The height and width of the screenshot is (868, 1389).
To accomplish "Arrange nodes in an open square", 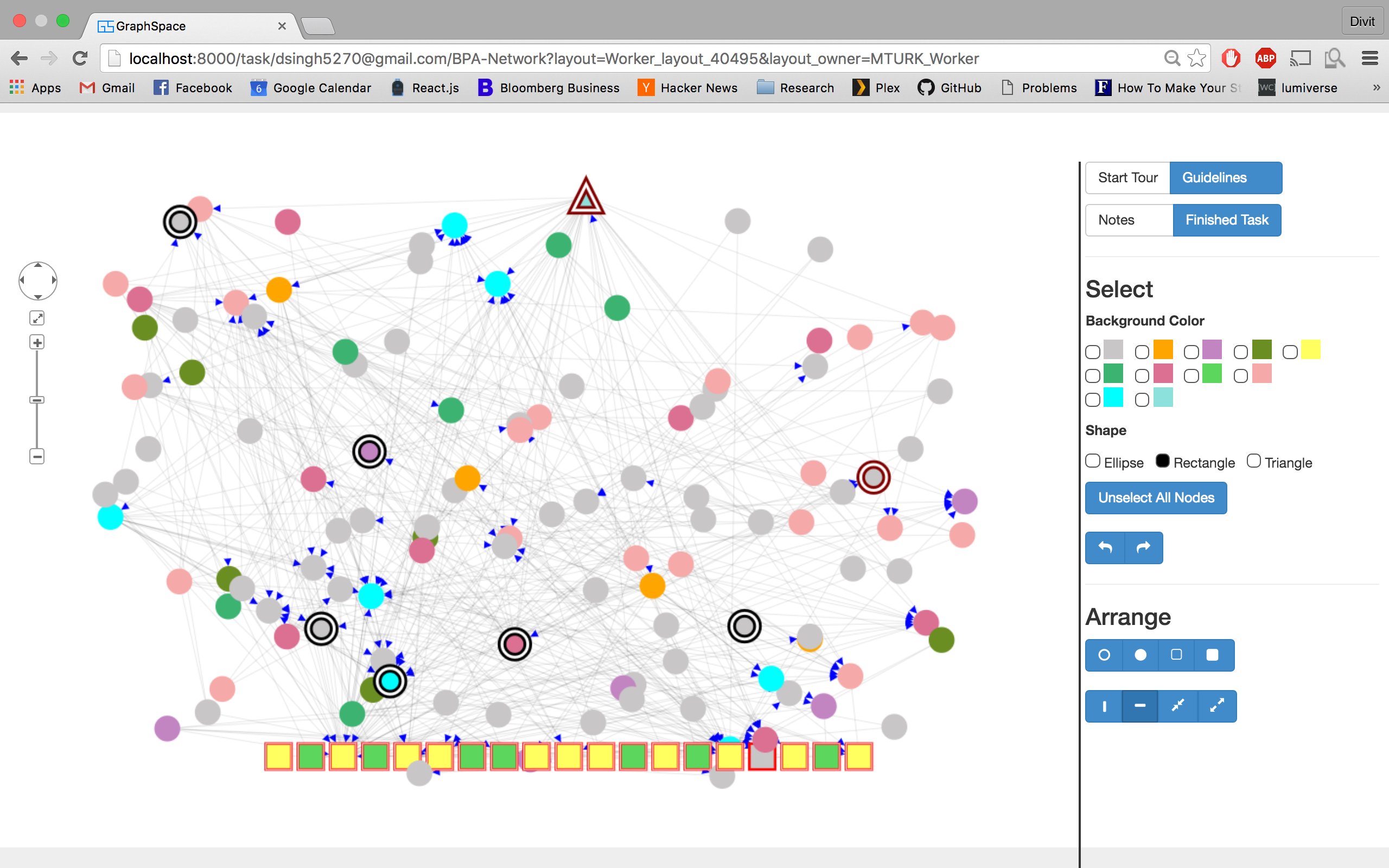I will (x=1176, y=655).
